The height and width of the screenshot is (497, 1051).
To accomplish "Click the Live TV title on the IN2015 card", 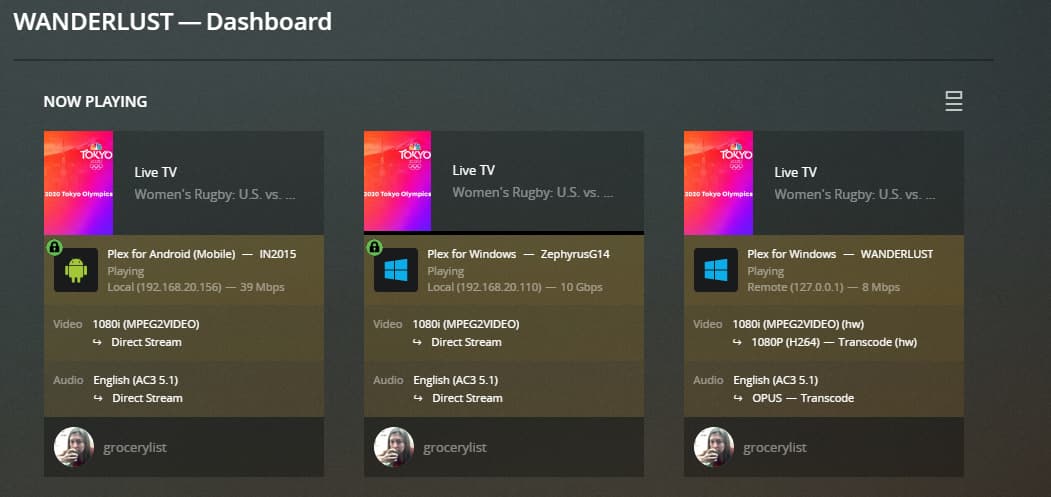I will click(x=156, y=172).
